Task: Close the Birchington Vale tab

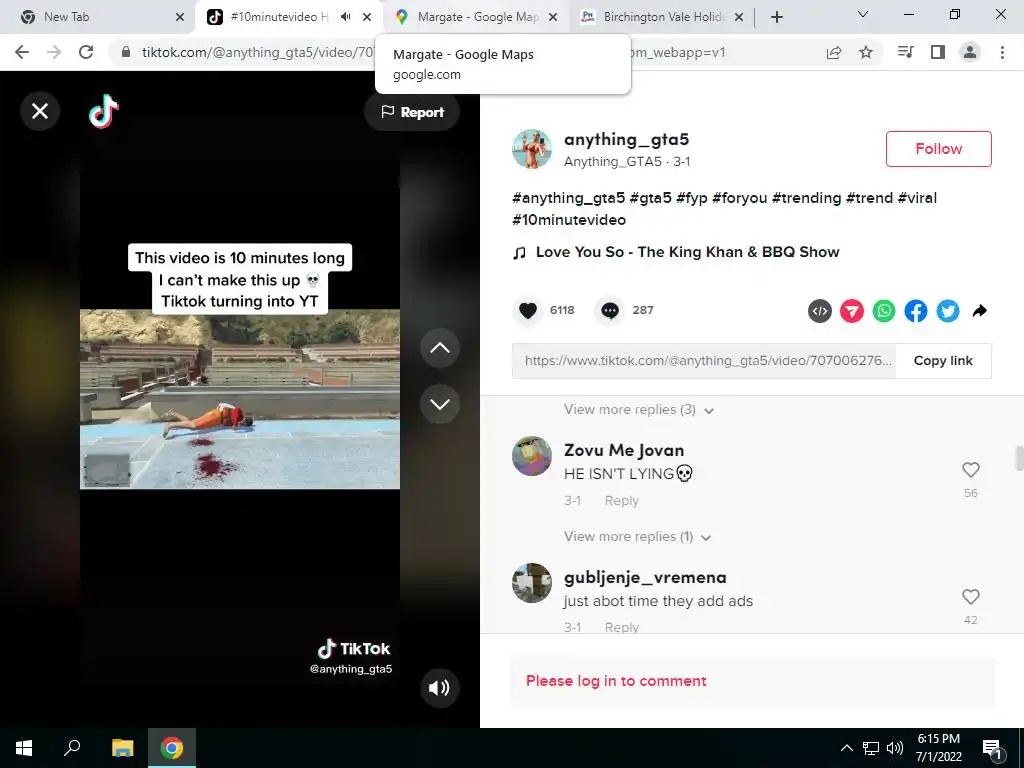Action: (739, 17)
